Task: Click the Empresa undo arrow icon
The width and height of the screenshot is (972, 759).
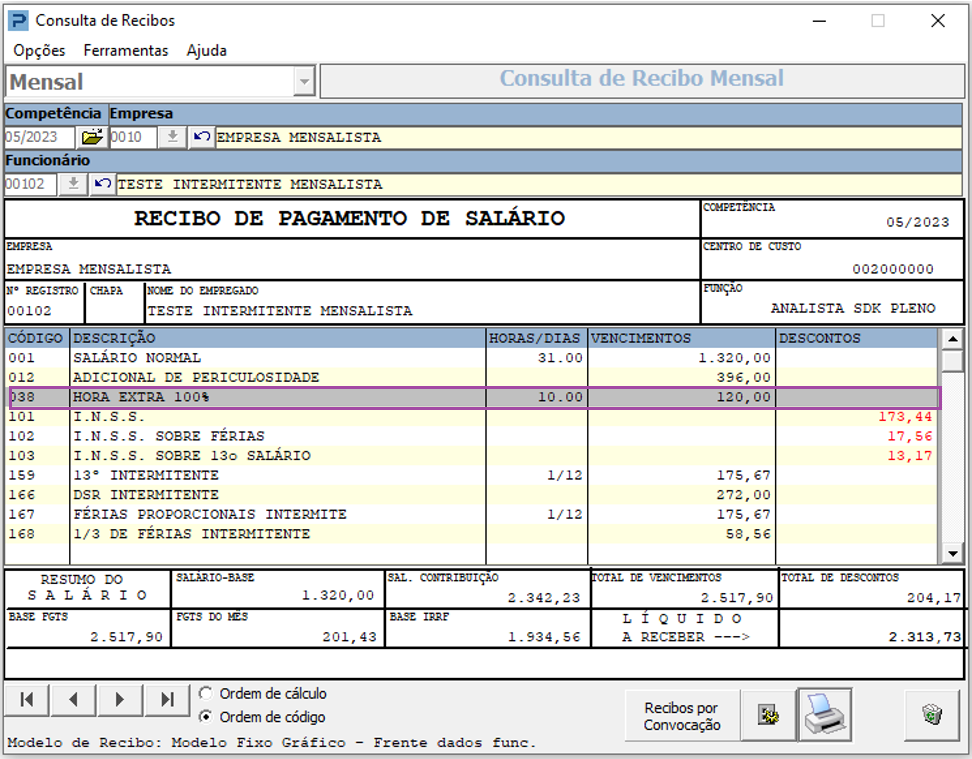Action: (201, 137)
